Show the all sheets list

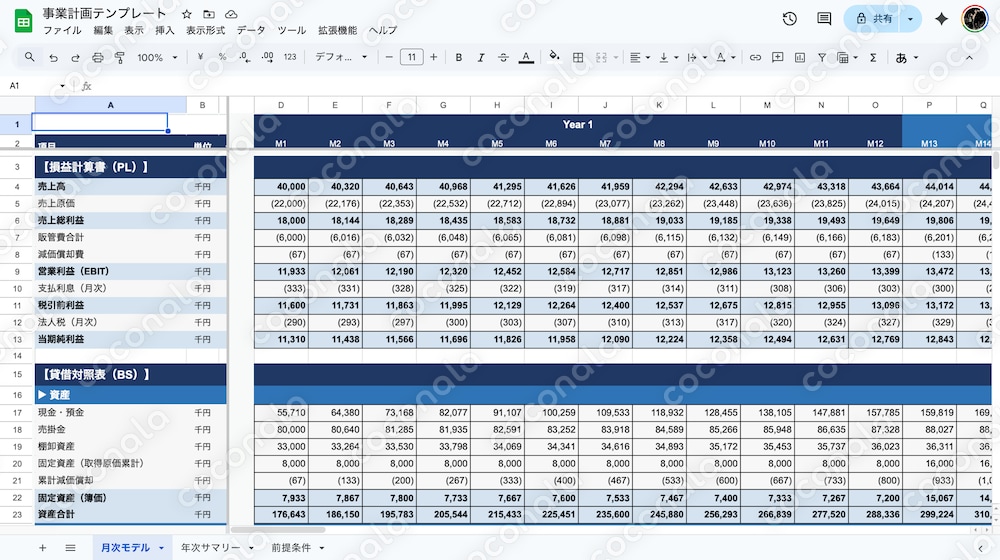click(70, 548)
